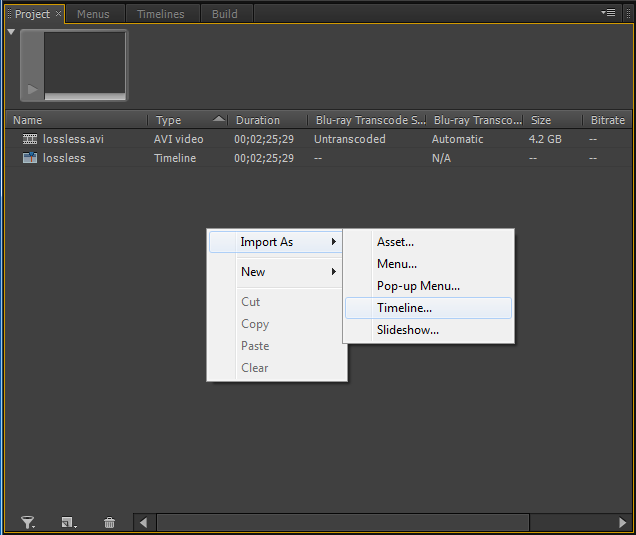
Task: Click the scroll right arrow
Action: click(622, 522)
